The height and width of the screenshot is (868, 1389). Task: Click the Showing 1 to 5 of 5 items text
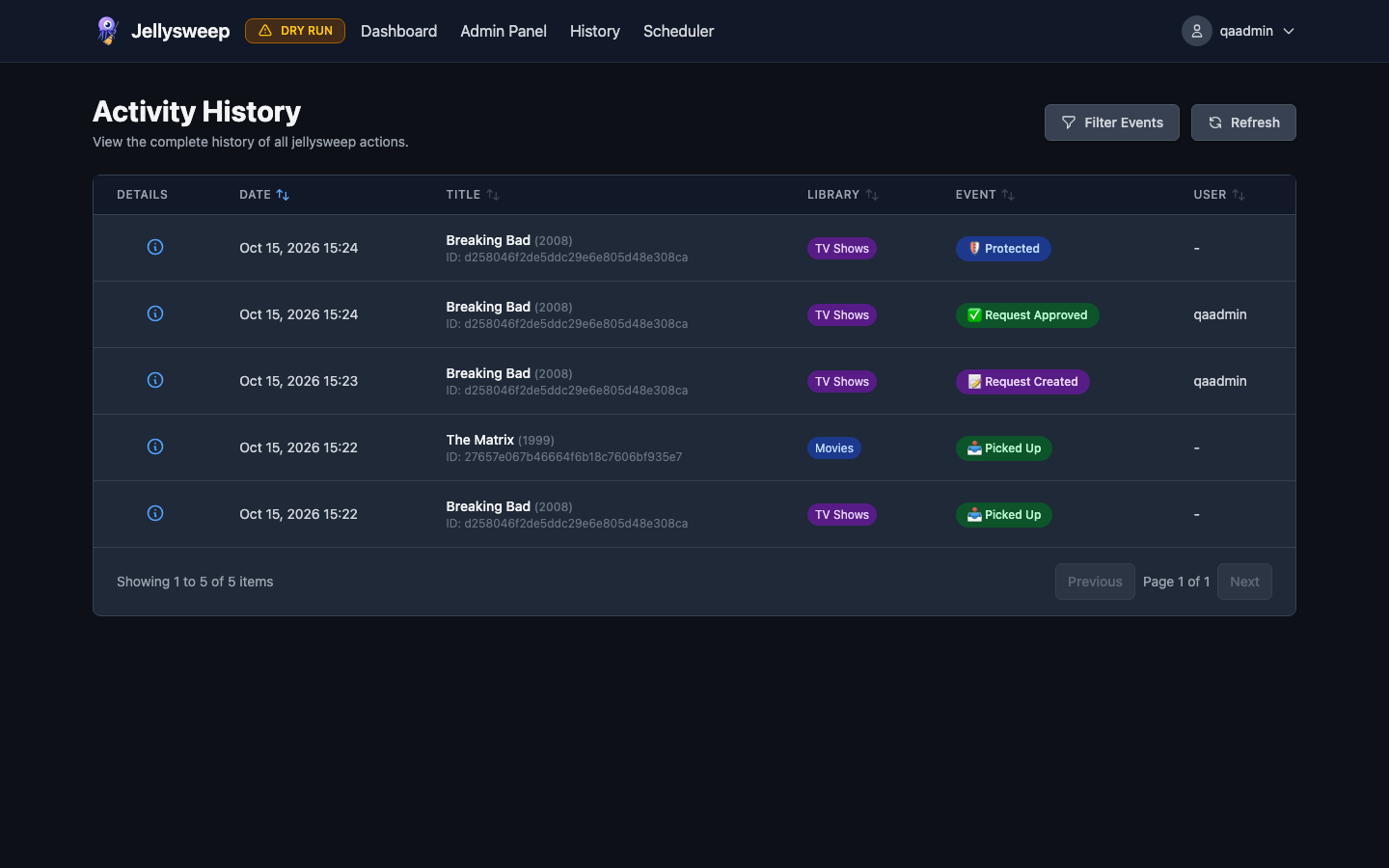click(195, 582)
